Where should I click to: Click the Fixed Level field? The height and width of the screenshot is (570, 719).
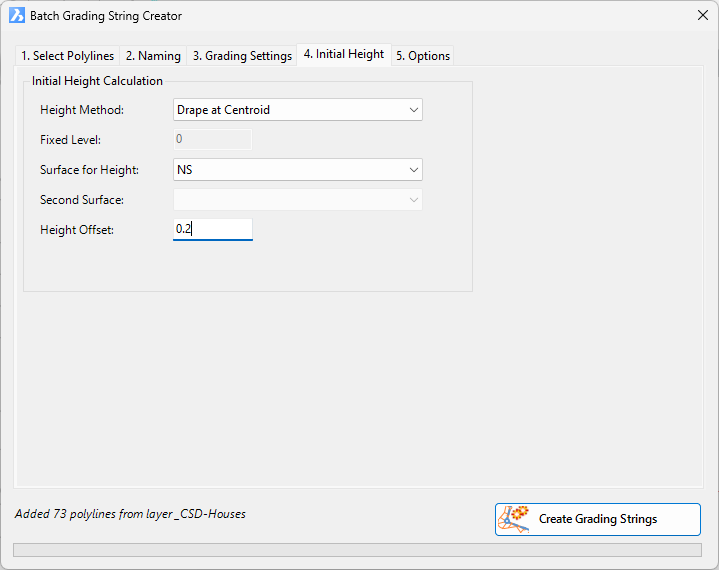(213, 139)
